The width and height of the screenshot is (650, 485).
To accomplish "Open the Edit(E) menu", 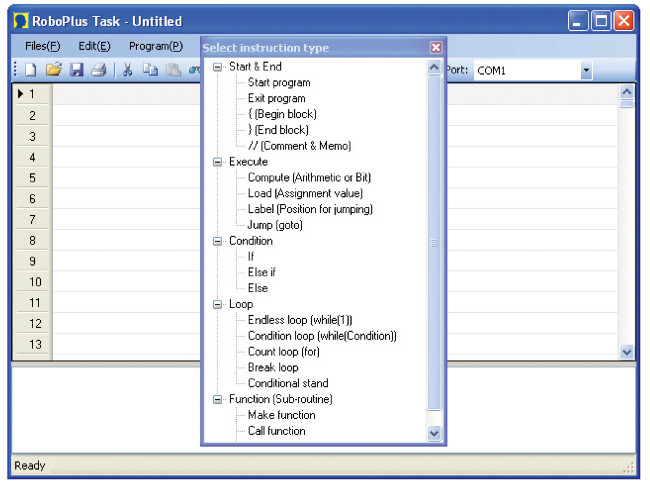I will click(95, 46).
